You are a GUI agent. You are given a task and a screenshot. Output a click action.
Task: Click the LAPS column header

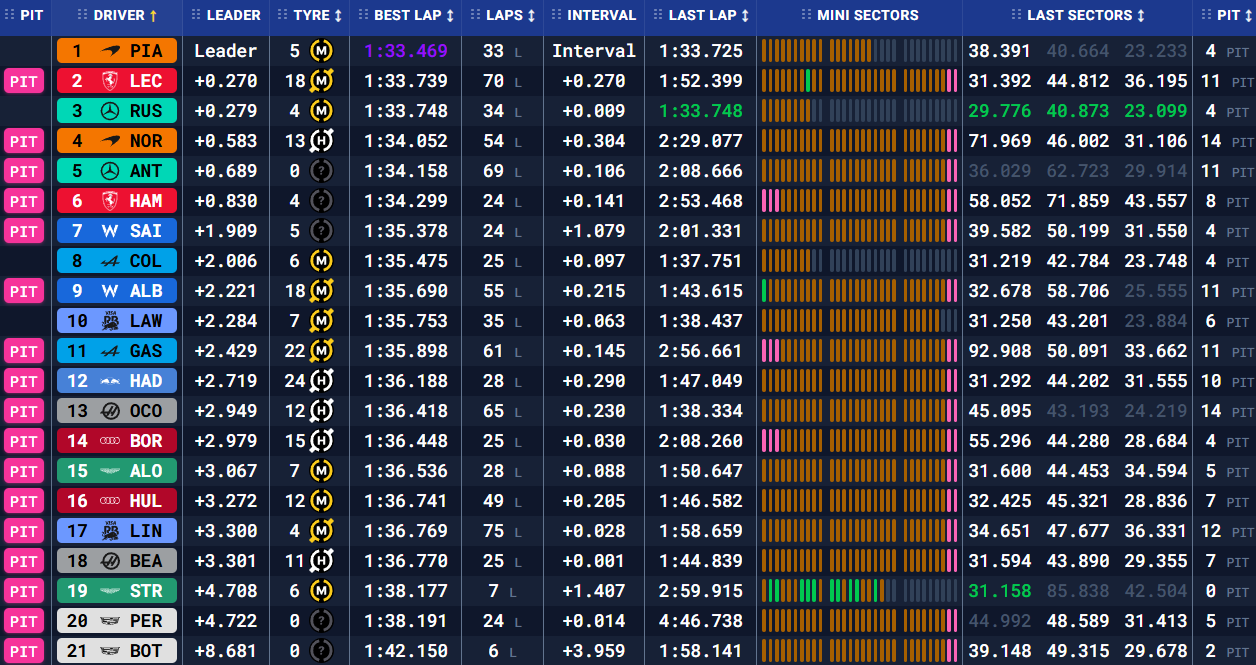[x=510, y=16]
